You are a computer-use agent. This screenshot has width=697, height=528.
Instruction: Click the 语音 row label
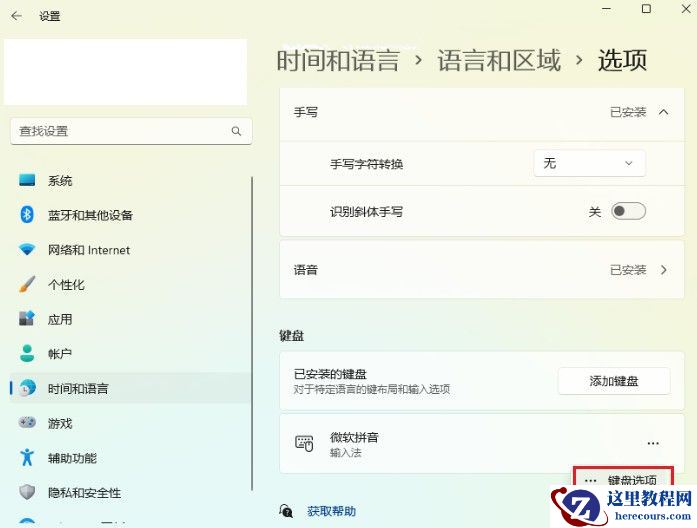[305, 270]
